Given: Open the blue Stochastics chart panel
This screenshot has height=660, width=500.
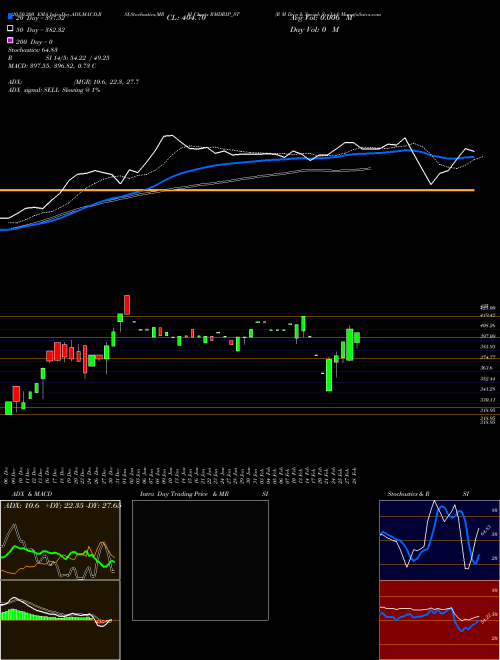Looking at the screenshot, I should (x=439, y=540).
